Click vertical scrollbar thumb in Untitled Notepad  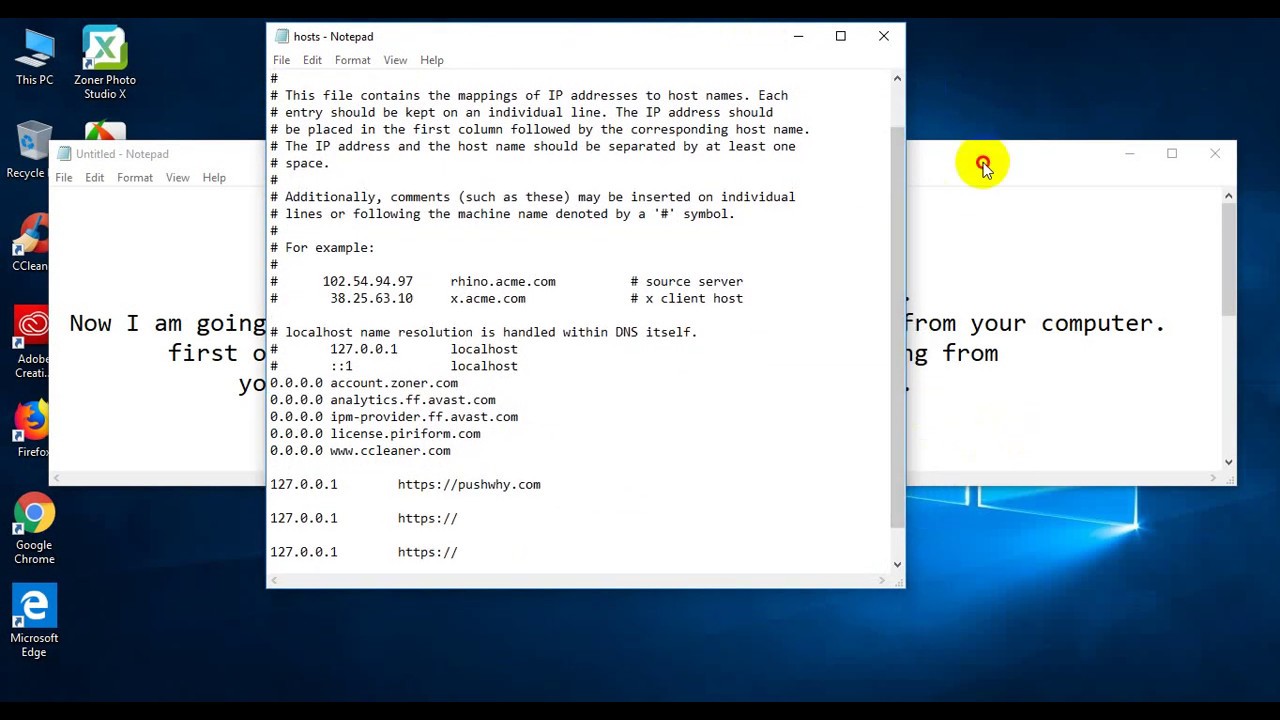1229,260
